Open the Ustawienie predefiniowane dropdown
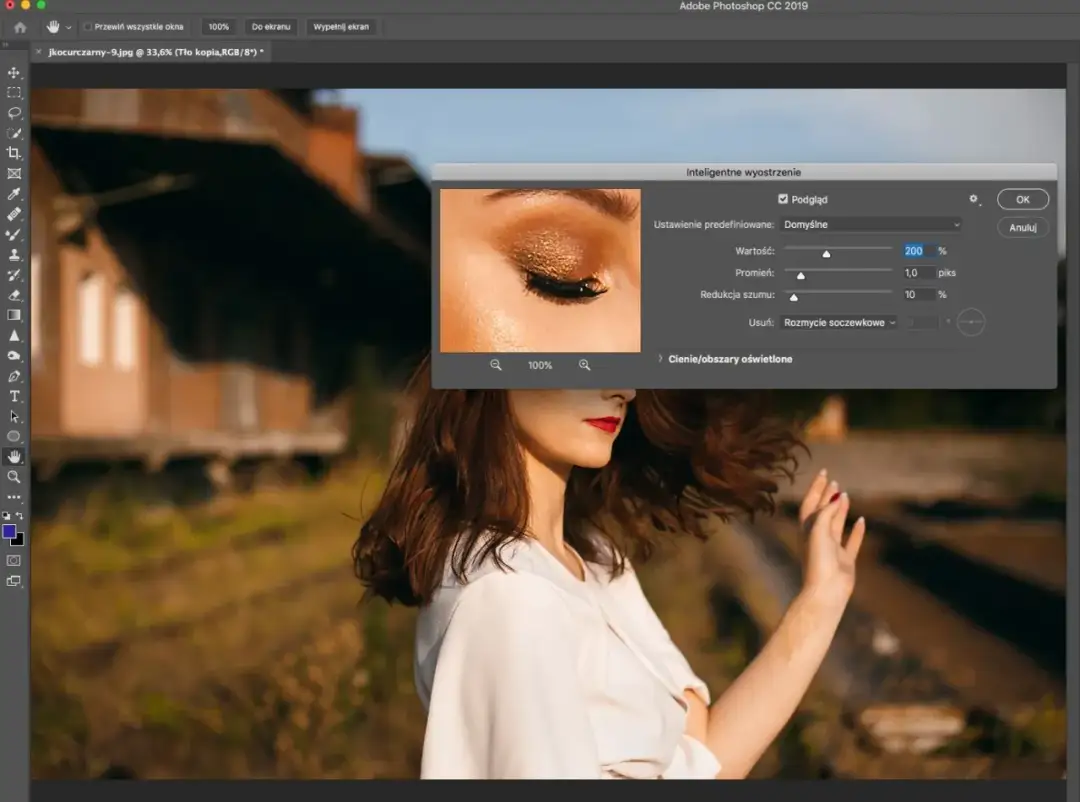This screenshot has height=802, width=1080. pos(871,225)
